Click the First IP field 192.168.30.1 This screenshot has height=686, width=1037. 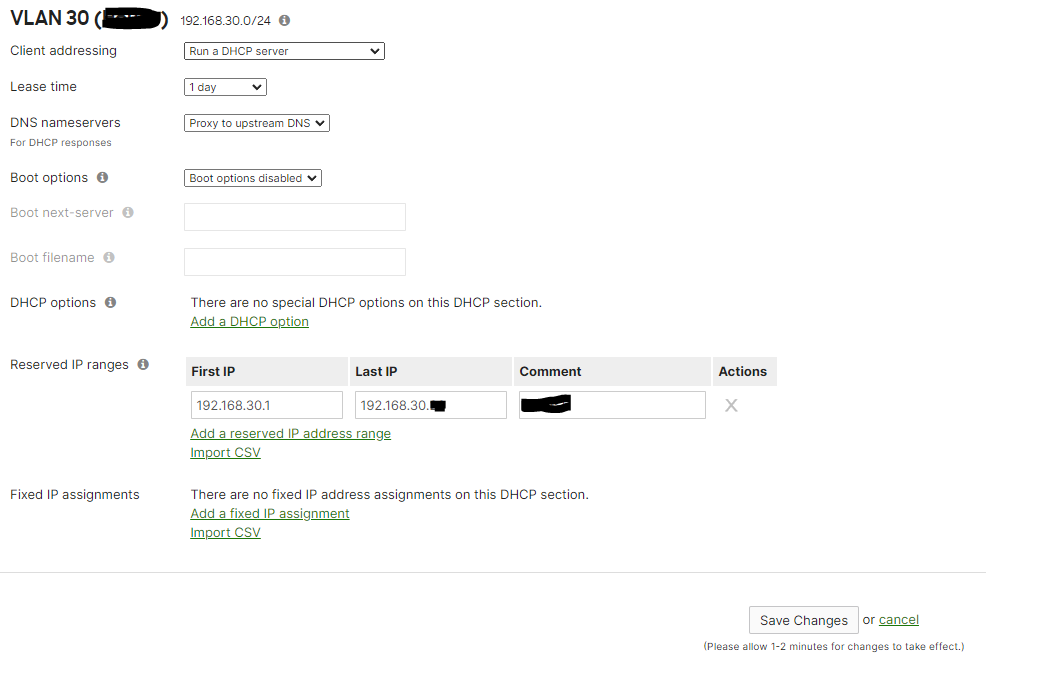(x=266, y=405)
